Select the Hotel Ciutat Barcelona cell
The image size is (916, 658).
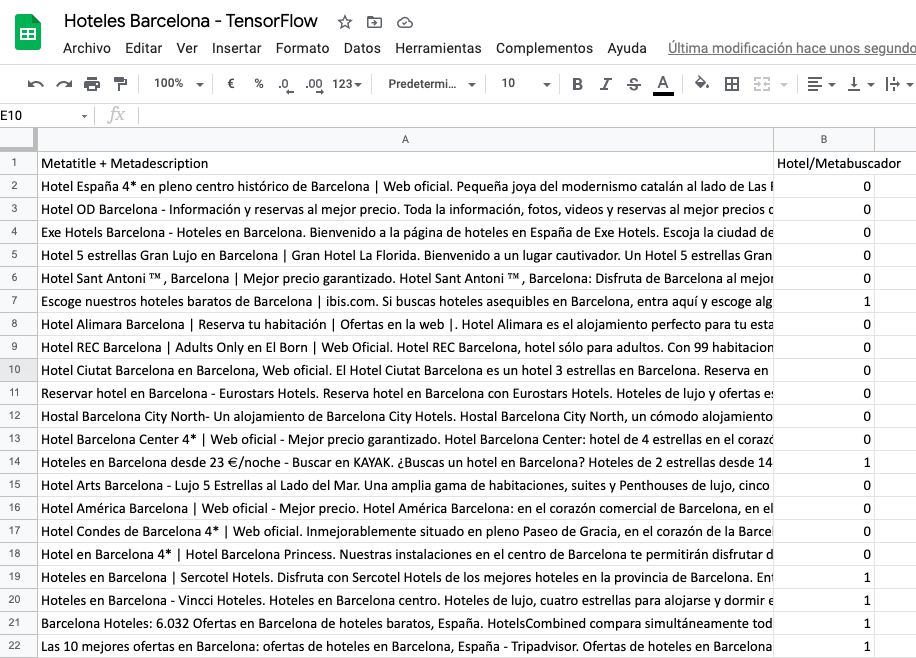[x=405, y=370]
